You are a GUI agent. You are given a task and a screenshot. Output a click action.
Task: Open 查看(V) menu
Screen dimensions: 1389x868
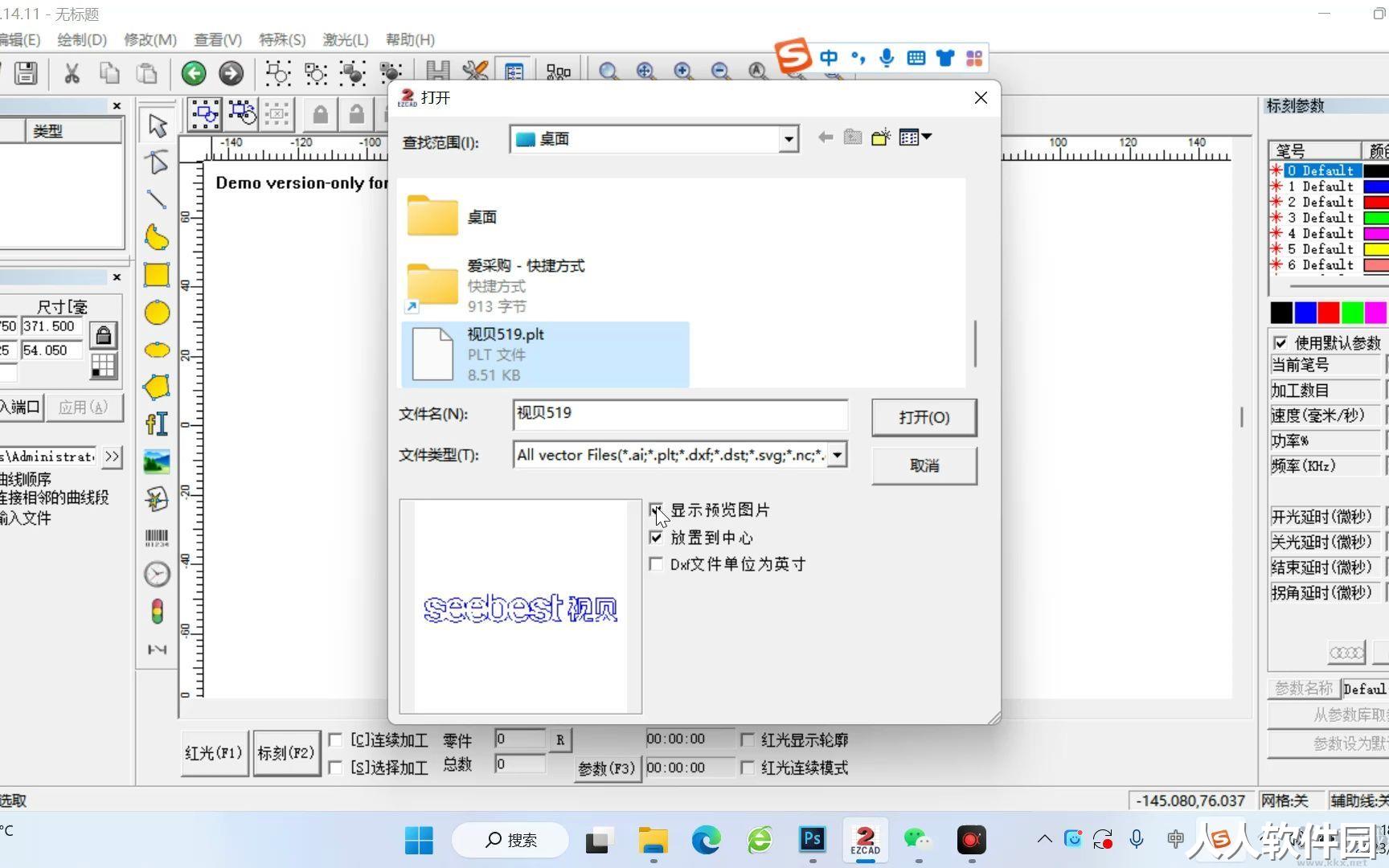tap(218, 39)
